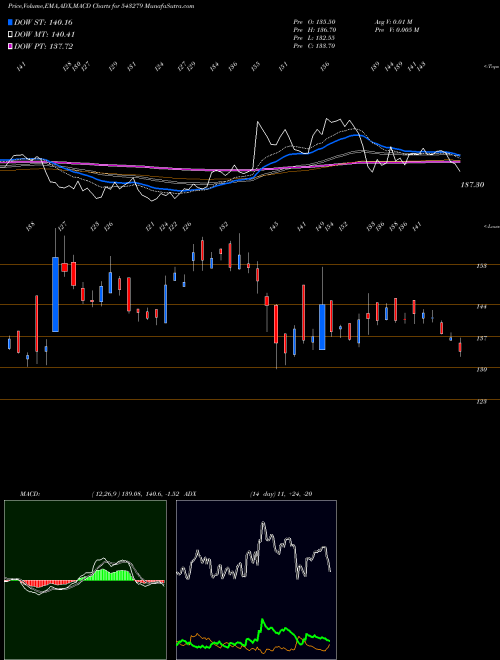Click the Pre V: 0.005 M value
500x660 pixels.
396,30
